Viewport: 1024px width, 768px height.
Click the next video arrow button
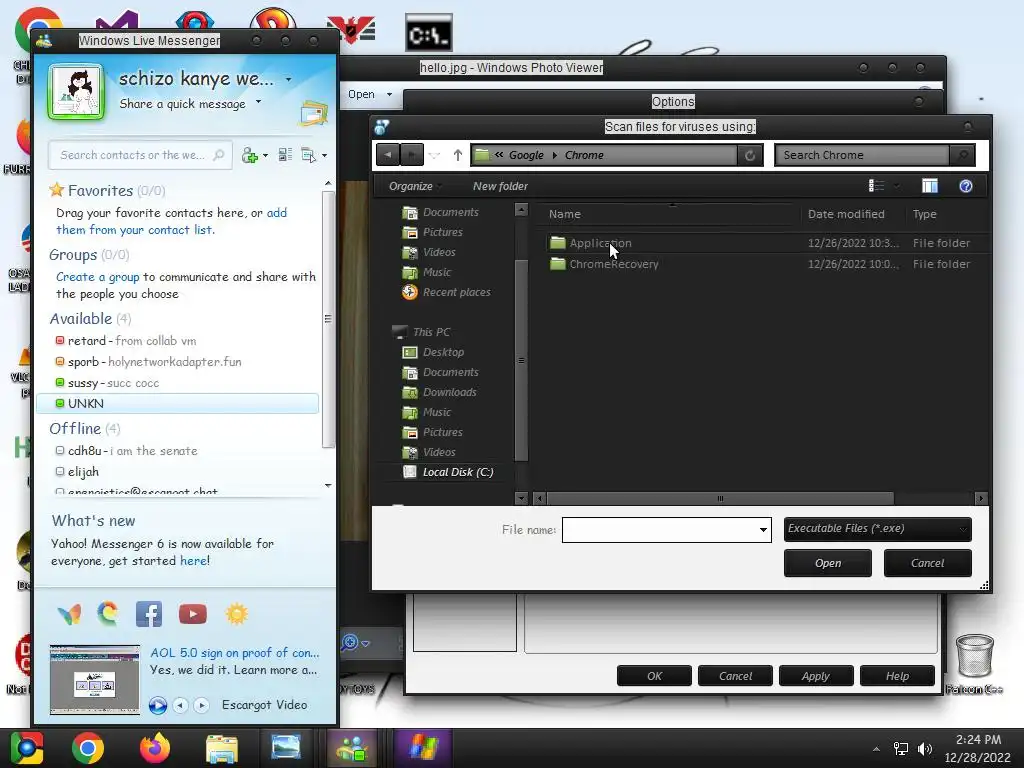pos(201,705)
